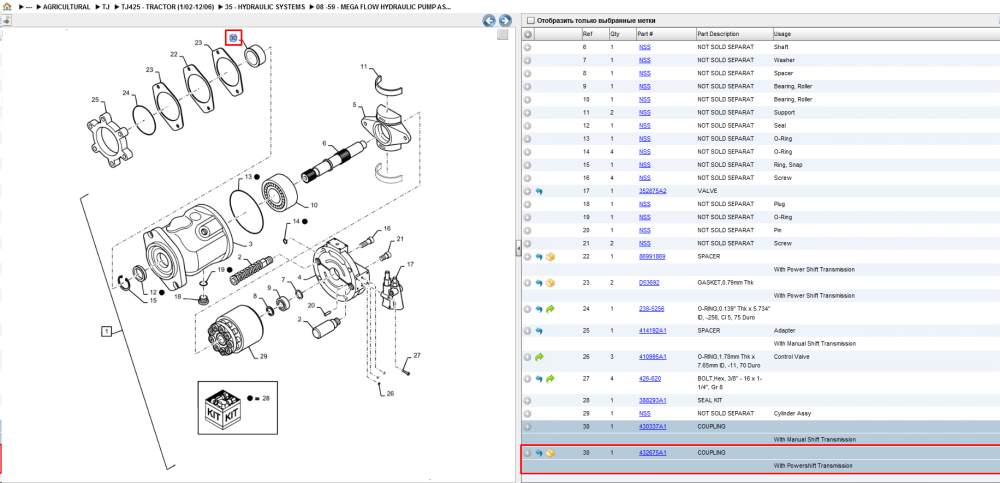Screen dimensions: 1000x483
Task: Add Ref 11 Support row with plus icon
Action: pyautogui.click(x=527, y=112)
